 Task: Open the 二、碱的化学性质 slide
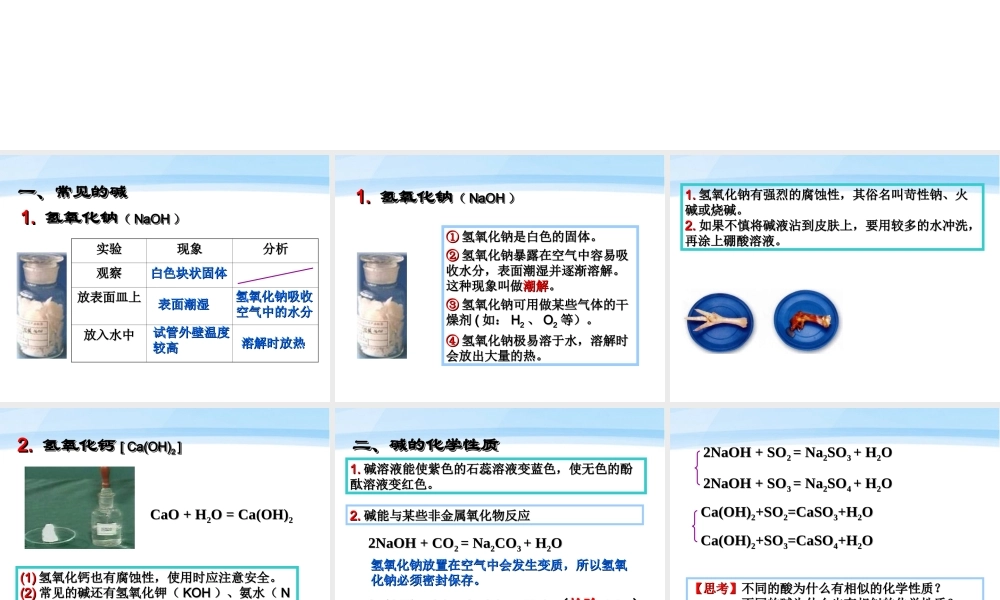click(499, 504)
